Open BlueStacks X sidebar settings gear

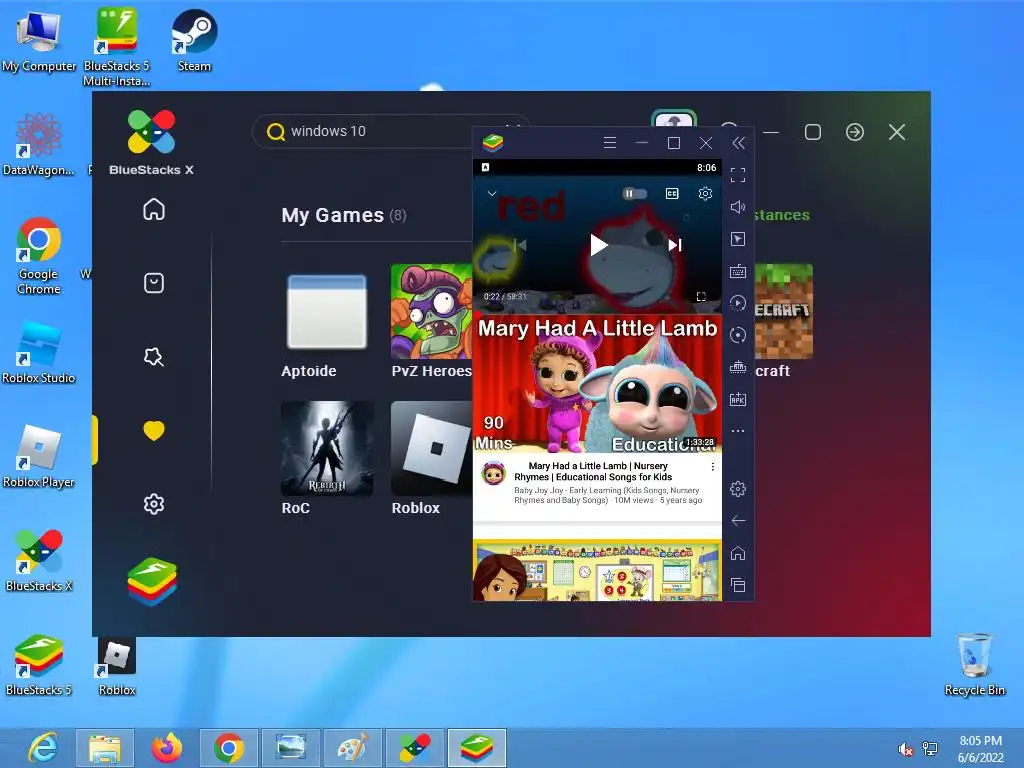tap(154, 504)
